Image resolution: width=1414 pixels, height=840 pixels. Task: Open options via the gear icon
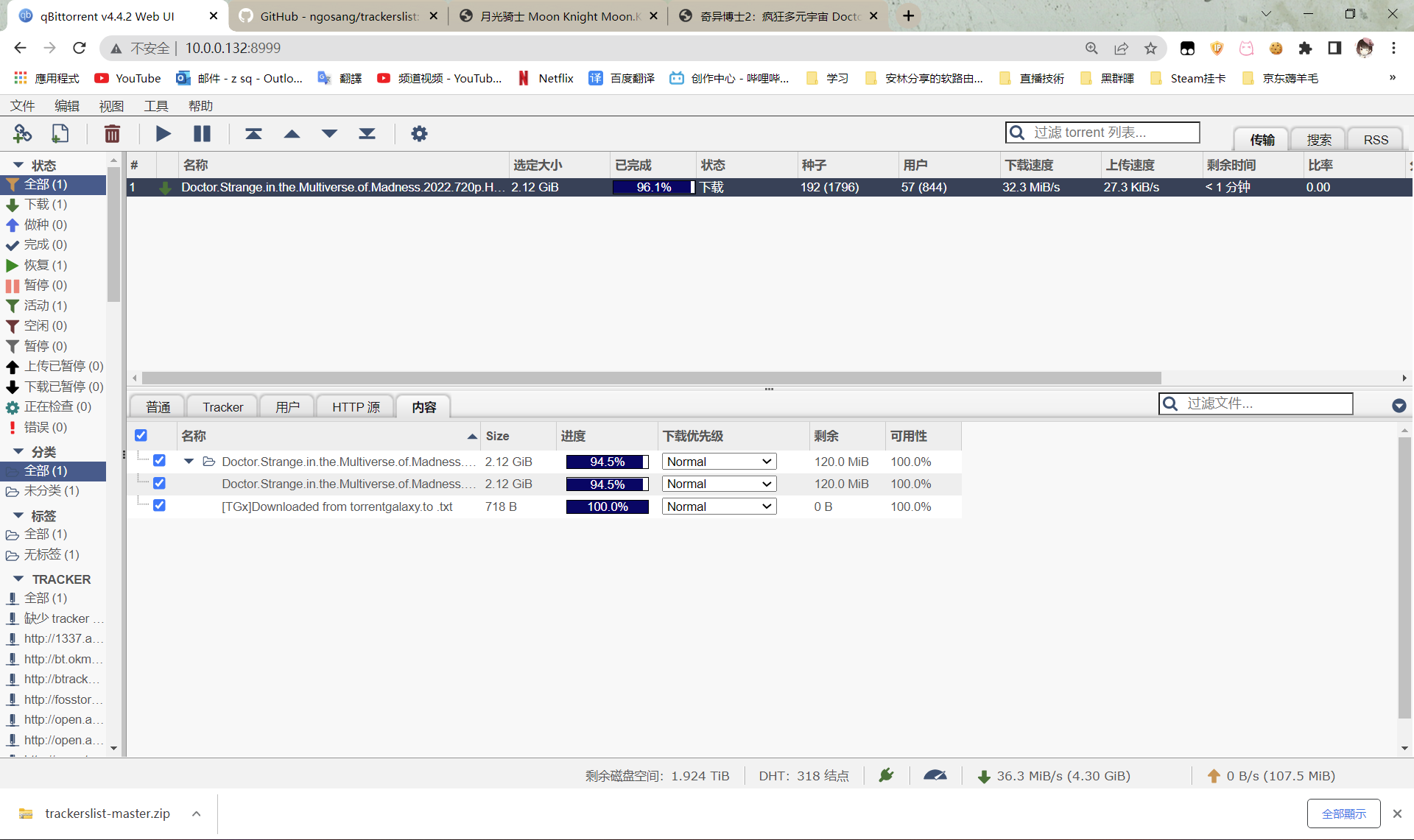click(x=419, y=133)
